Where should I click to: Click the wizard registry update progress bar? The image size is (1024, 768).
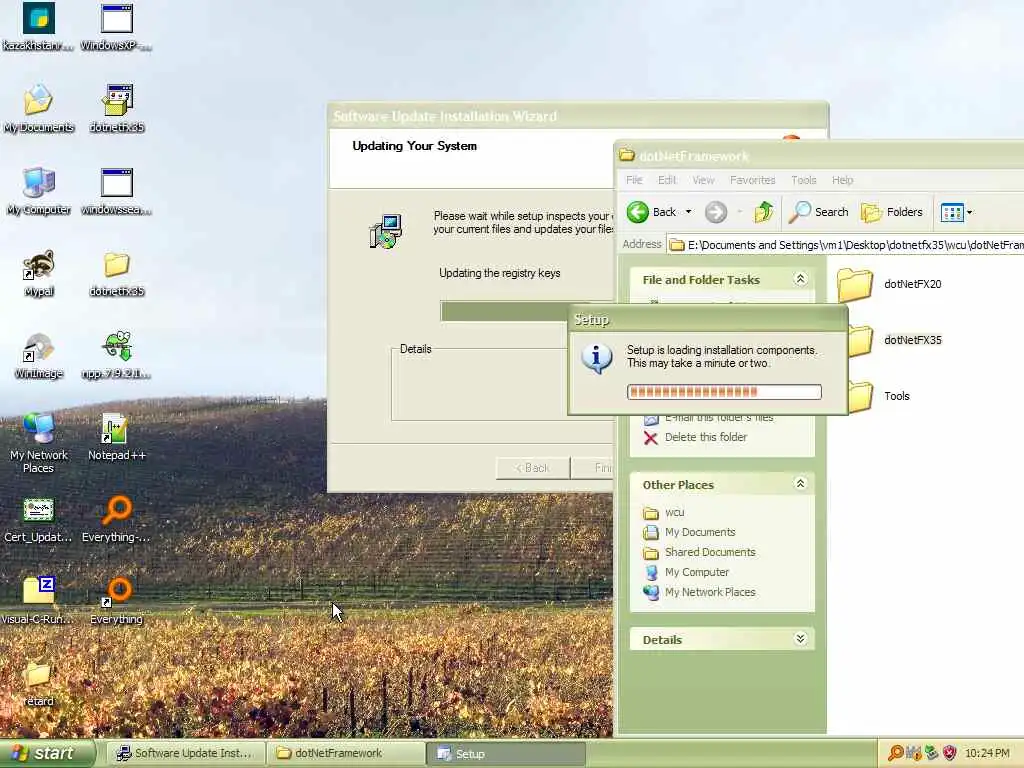coord(505,312)
